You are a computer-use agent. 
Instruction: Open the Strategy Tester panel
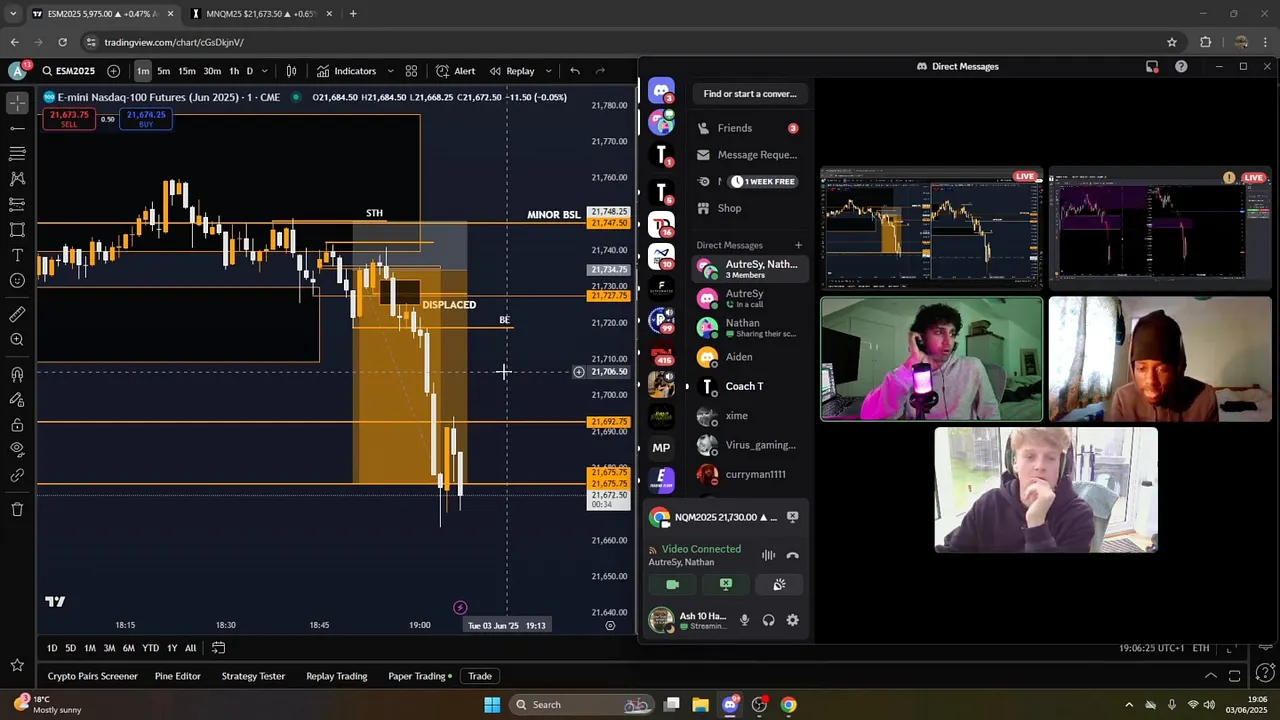(x=253, y=676)
